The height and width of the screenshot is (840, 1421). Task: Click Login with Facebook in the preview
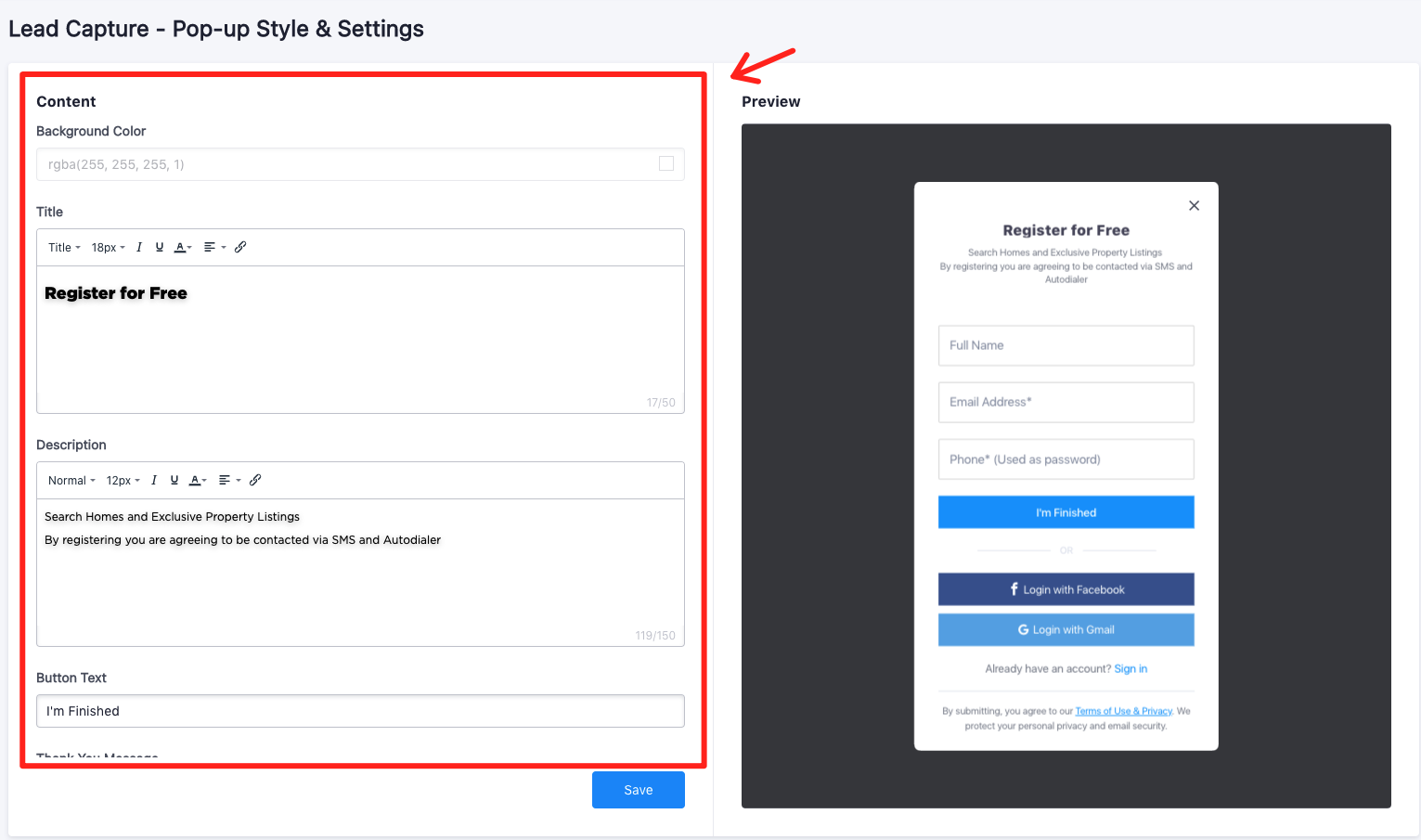[1066, 589]
